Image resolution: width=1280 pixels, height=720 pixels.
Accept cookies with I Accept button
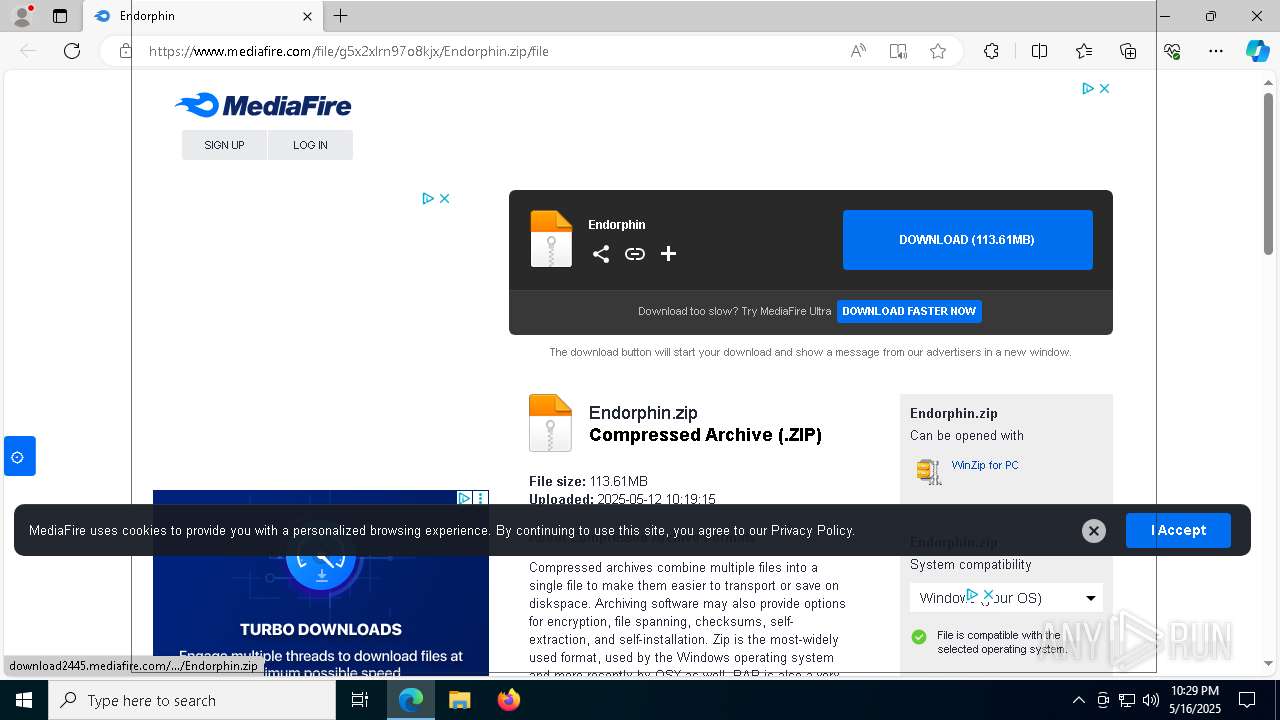click(x=1178, y=530)
